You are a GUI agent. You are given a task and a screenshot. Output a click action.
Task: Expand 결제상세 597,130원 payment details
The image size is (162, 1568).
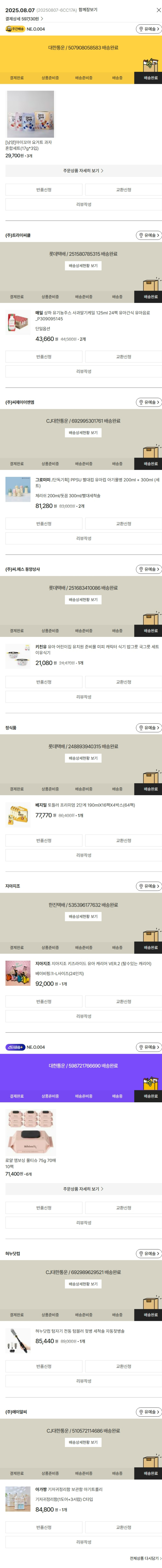pyautogui.click(x=24, y=19)
